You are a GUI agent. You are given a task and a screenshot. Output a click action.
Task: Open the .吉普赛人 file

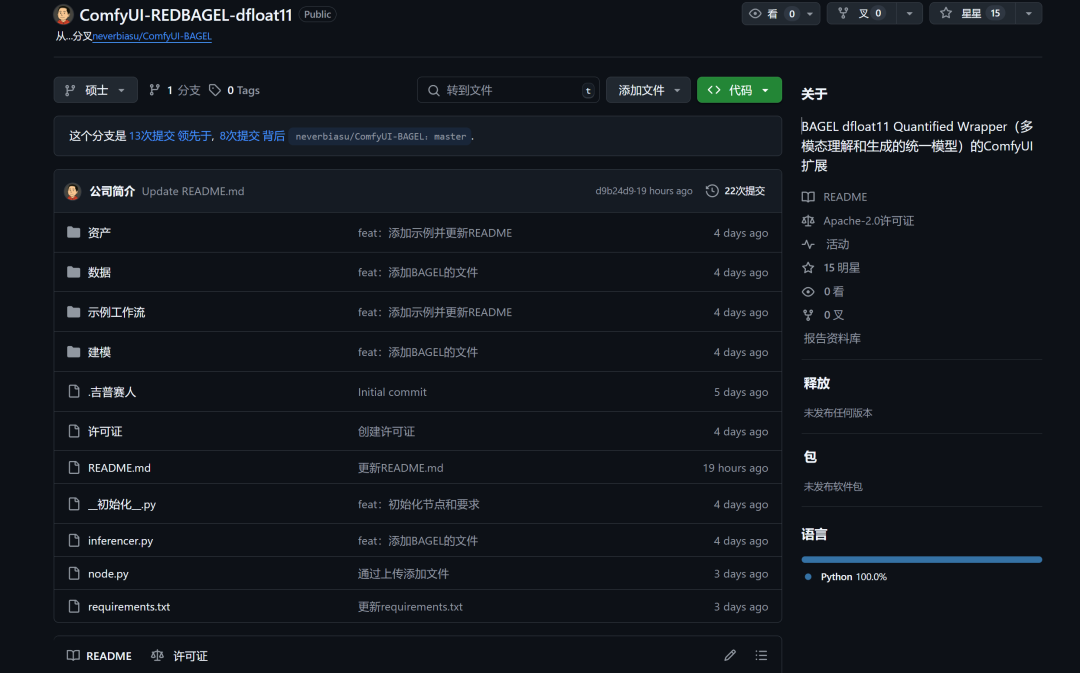tap(112, 392)
